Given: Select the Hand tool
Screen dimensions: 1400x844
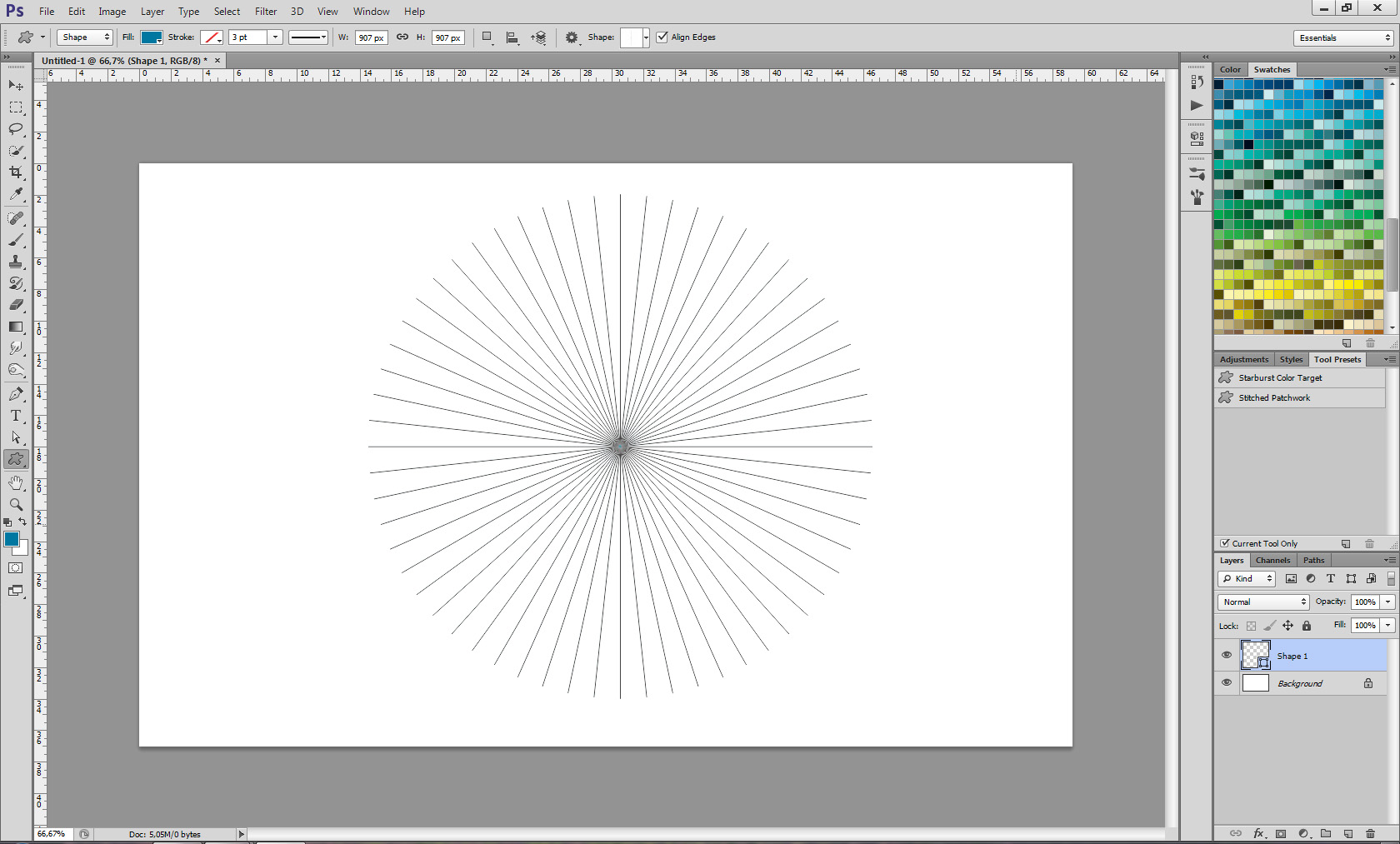Looking at the screenshot, I should [16, 483].
